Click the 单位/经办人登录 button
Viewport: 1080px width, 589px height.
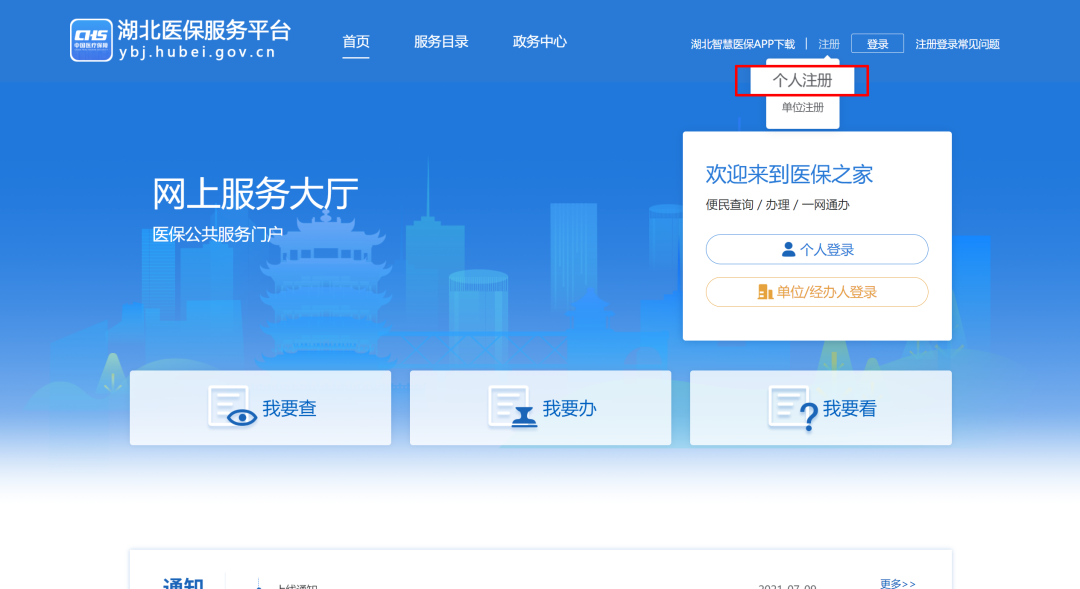(817, 292)
